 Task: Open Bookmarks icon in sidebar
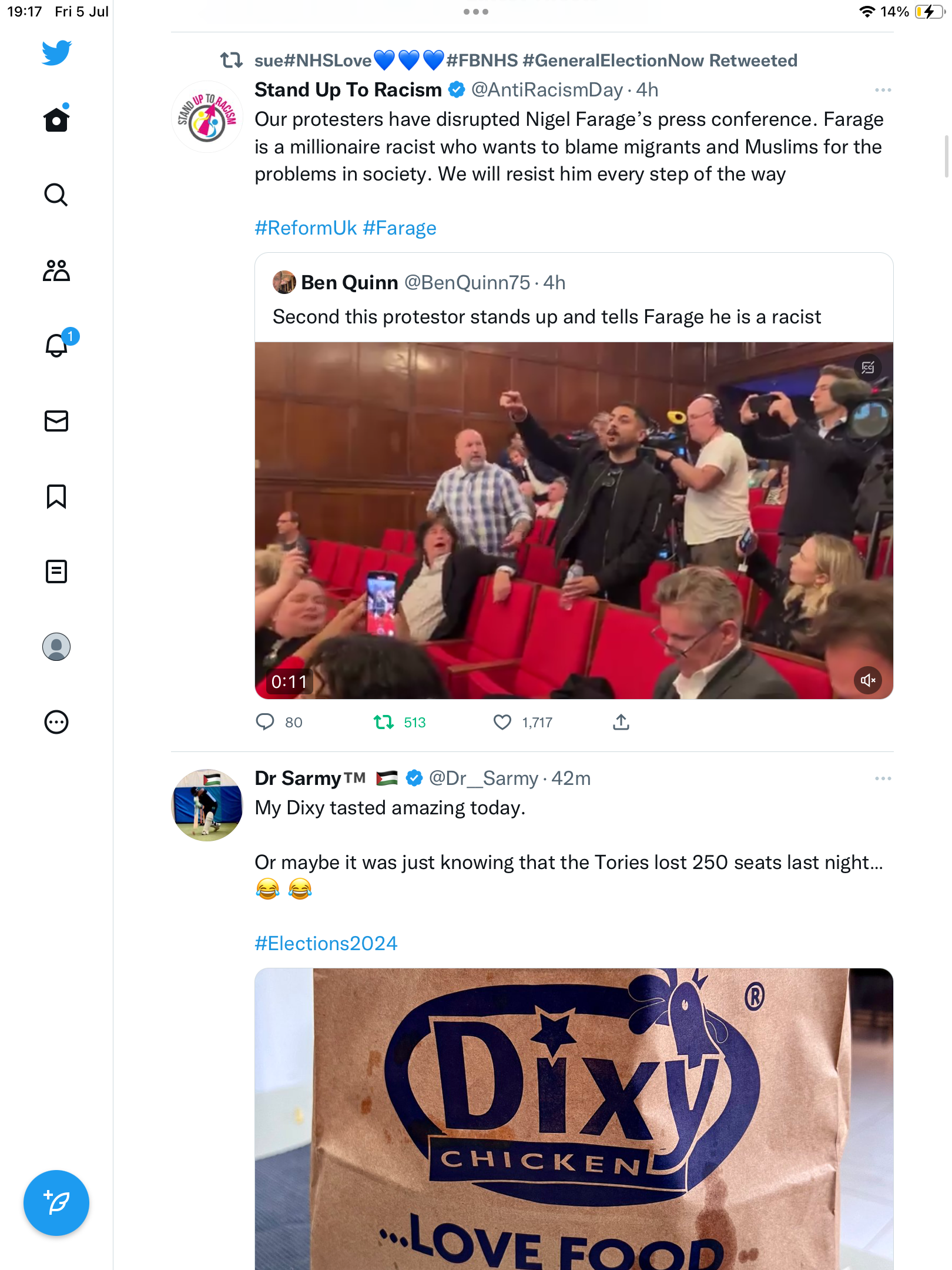(56, 496)
